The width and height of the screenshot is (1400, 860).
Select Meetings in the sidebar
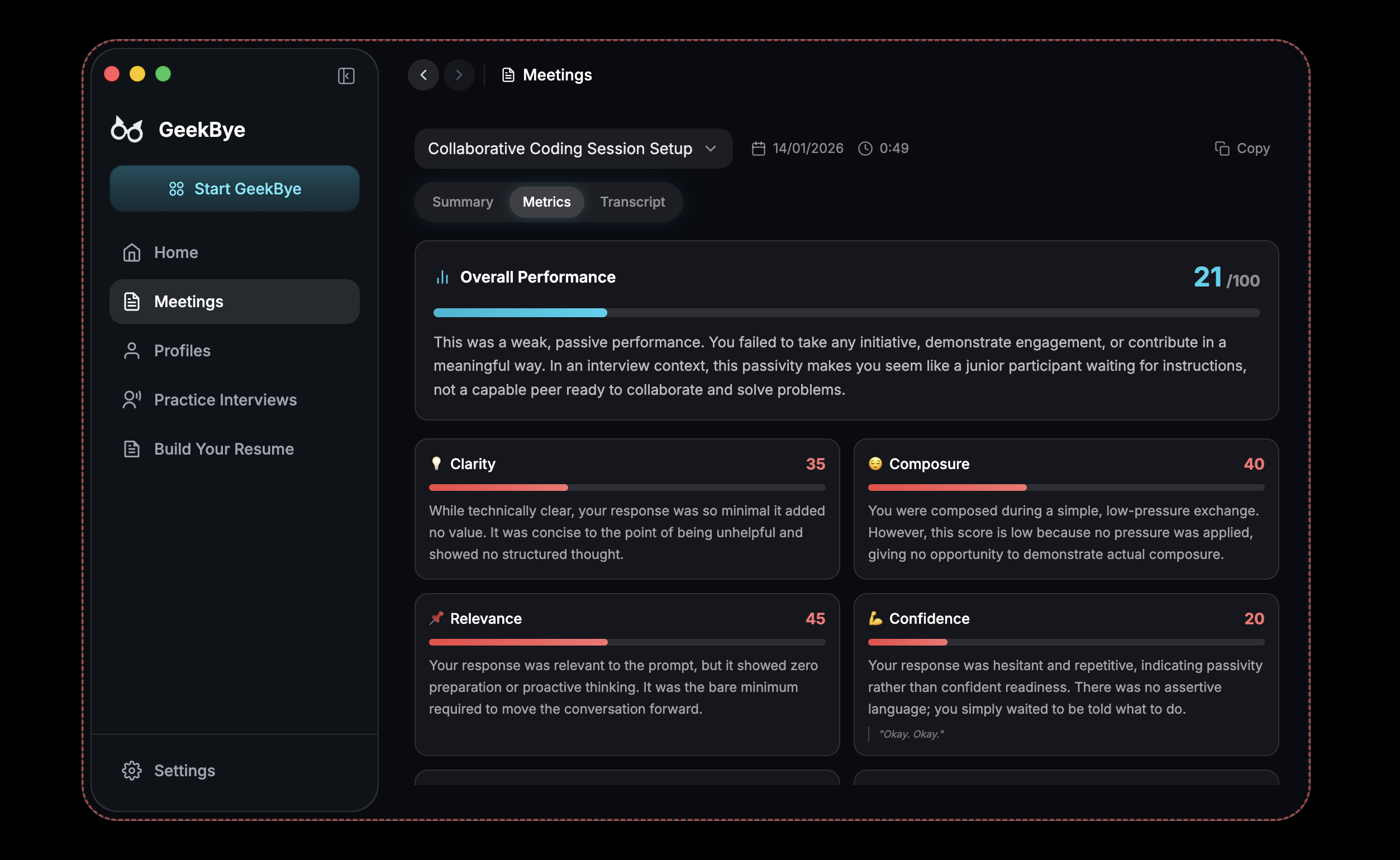(234, 302)
